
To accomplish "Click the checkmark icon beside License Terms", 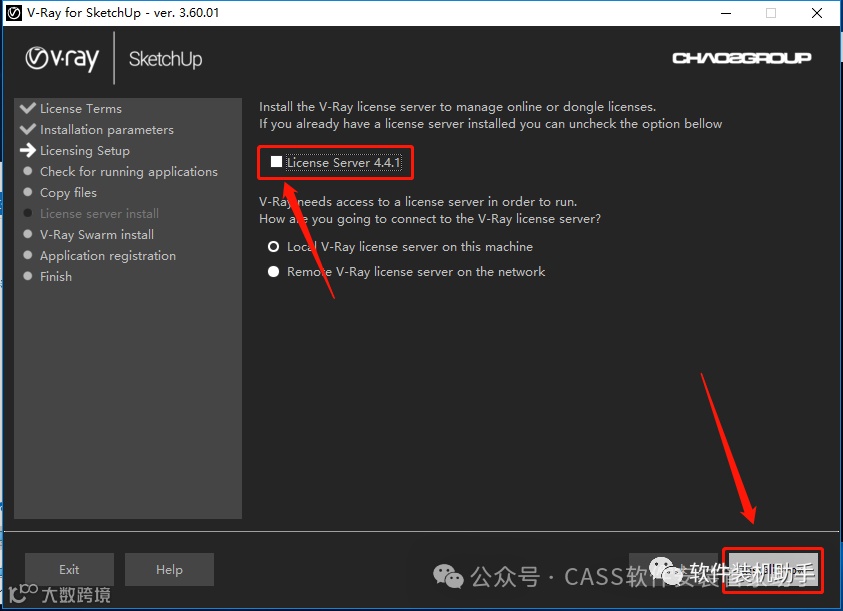I will (x=27, y=108).
